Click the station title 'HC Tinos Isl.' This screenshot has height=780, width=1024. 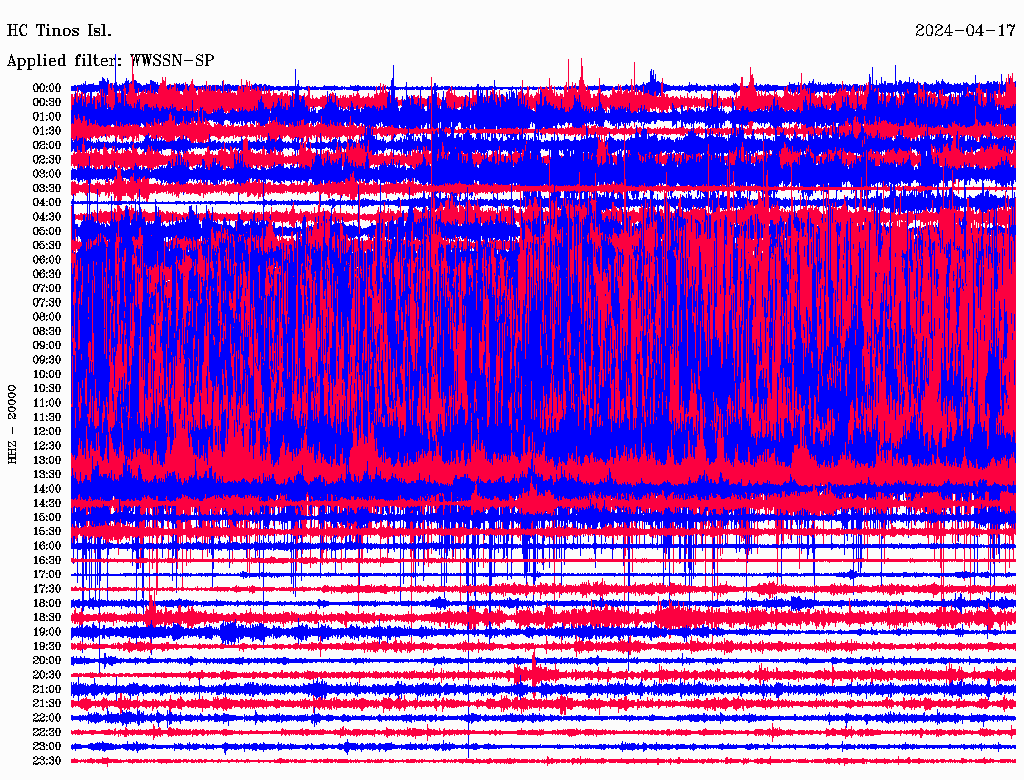coord(59,31)
